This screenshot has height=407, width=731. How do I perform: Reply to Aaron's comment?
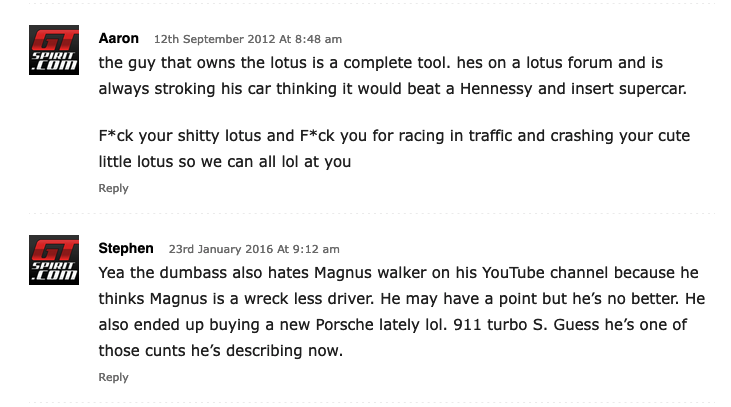(x=113, y=188)
